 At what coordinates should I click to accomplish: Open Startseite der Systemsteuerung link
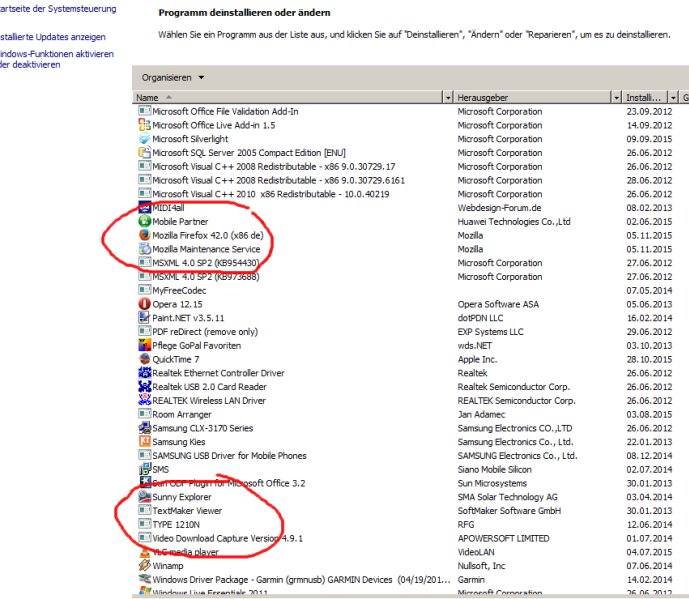(58, 9)
